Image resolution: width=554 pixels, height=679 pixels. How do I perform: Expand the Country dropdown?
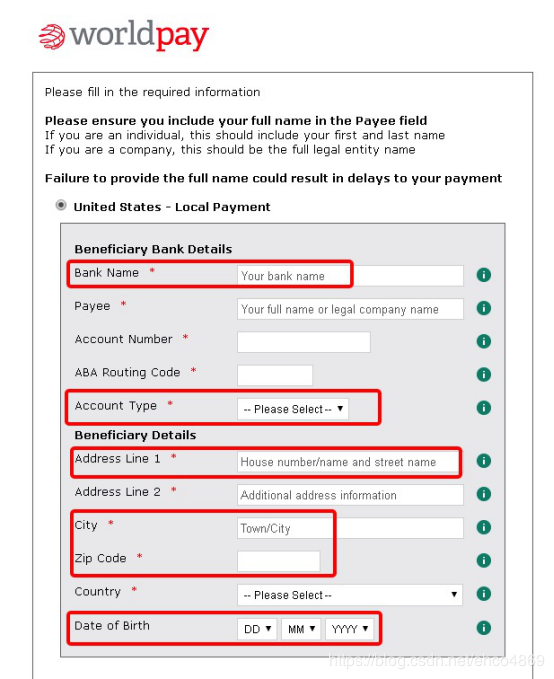click(350, 595)
